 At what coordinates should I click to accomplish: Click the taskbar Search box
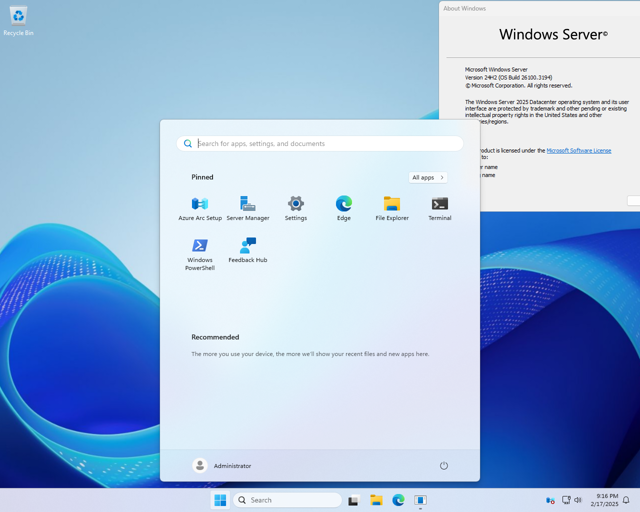tap(288, 500)
